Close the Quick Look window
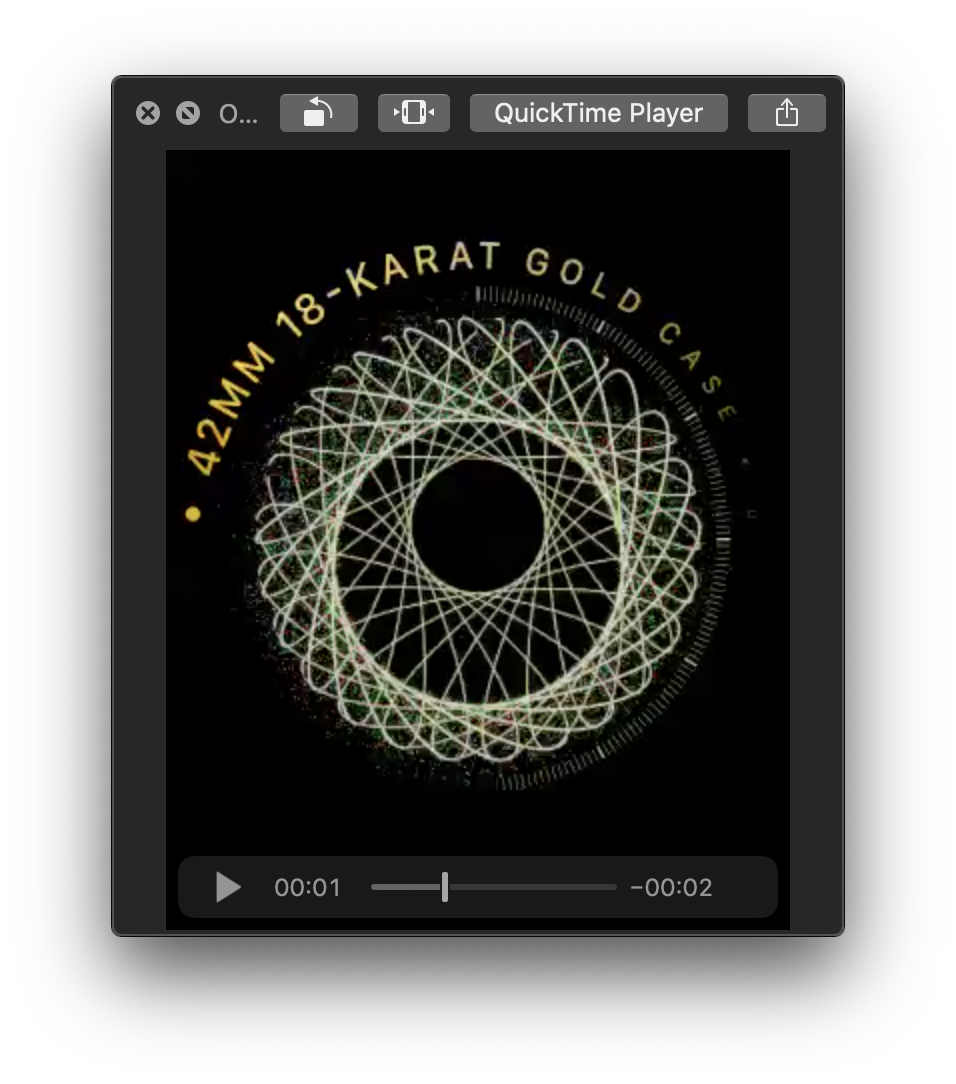 (x=148, y=113)
